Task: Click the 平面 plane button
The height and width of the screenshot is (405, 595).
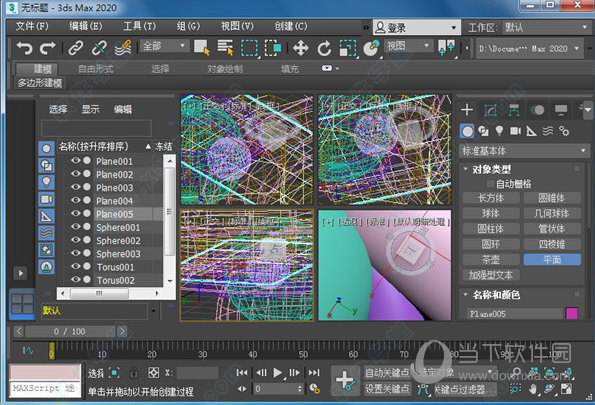Action: tap(552, 260)
